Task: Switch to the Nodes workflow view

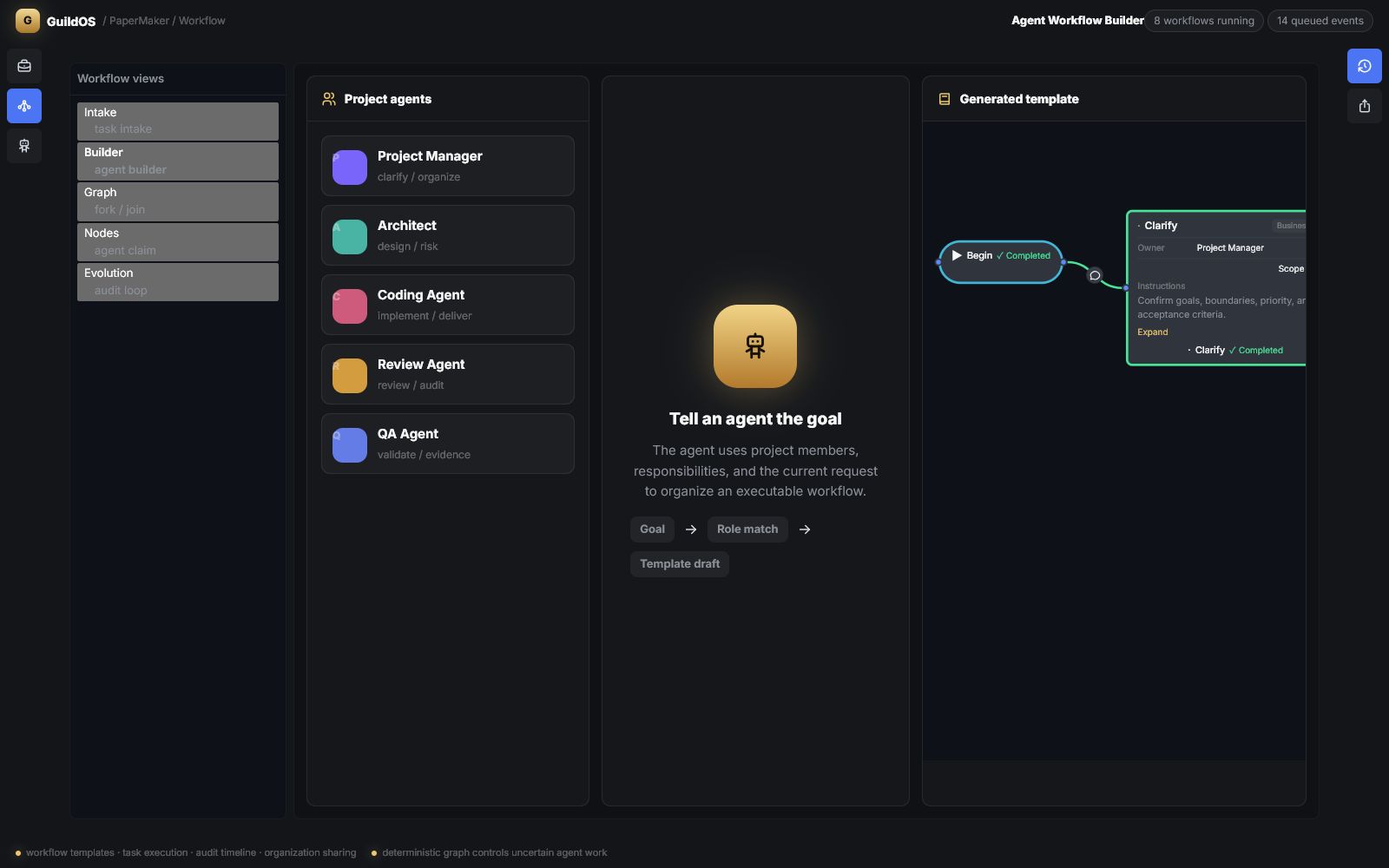Action: pos(178,242)
